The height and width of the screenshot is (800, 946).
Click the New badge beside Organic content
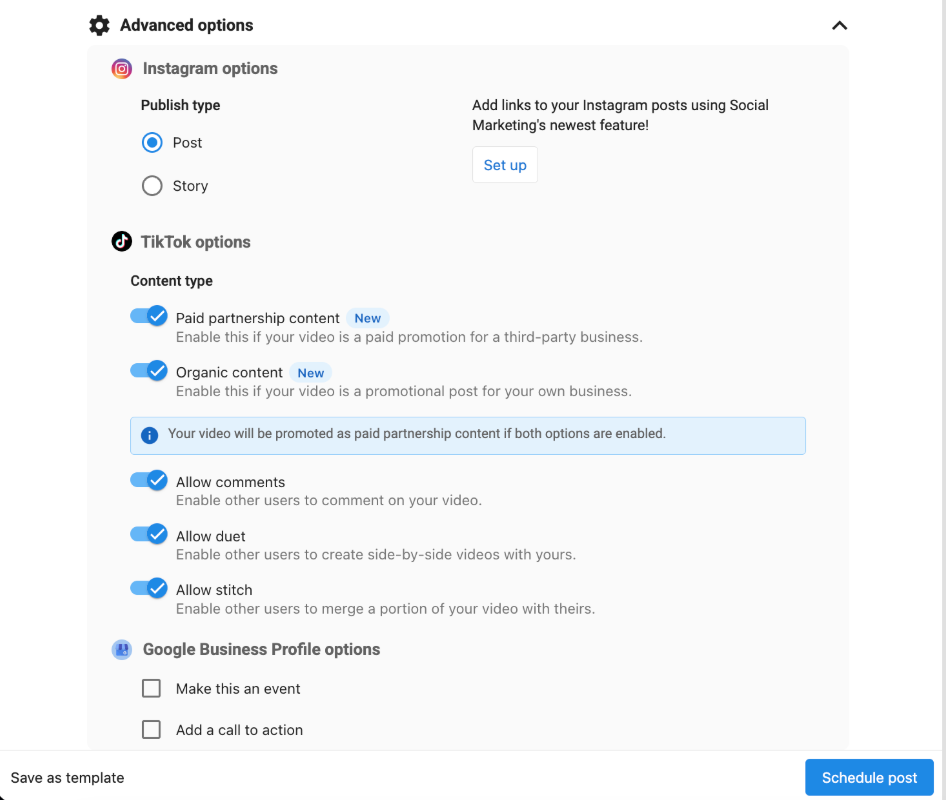(x=310, y=373)
